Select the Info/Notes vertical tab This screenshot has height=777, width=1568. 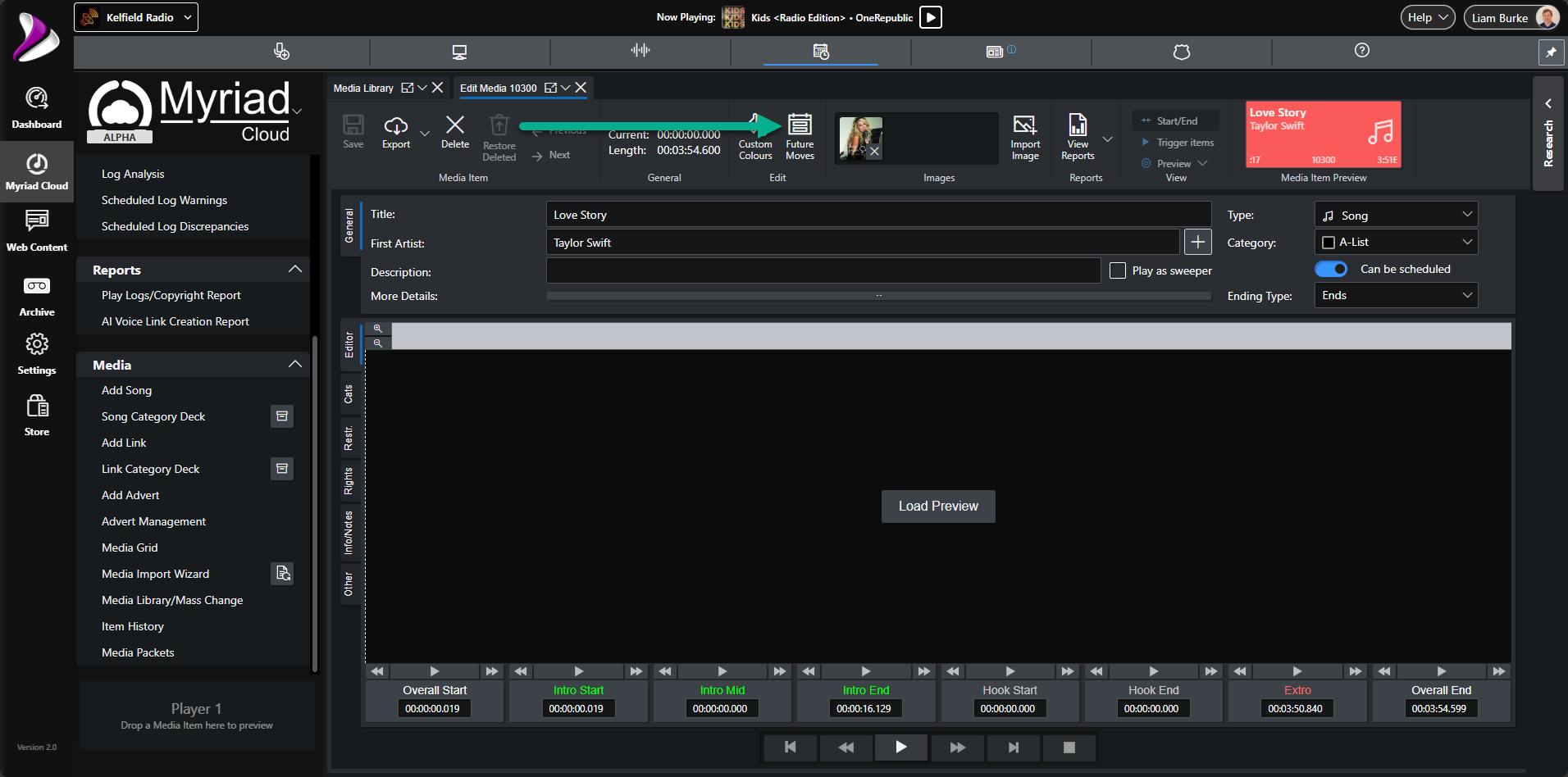point(349,533)
